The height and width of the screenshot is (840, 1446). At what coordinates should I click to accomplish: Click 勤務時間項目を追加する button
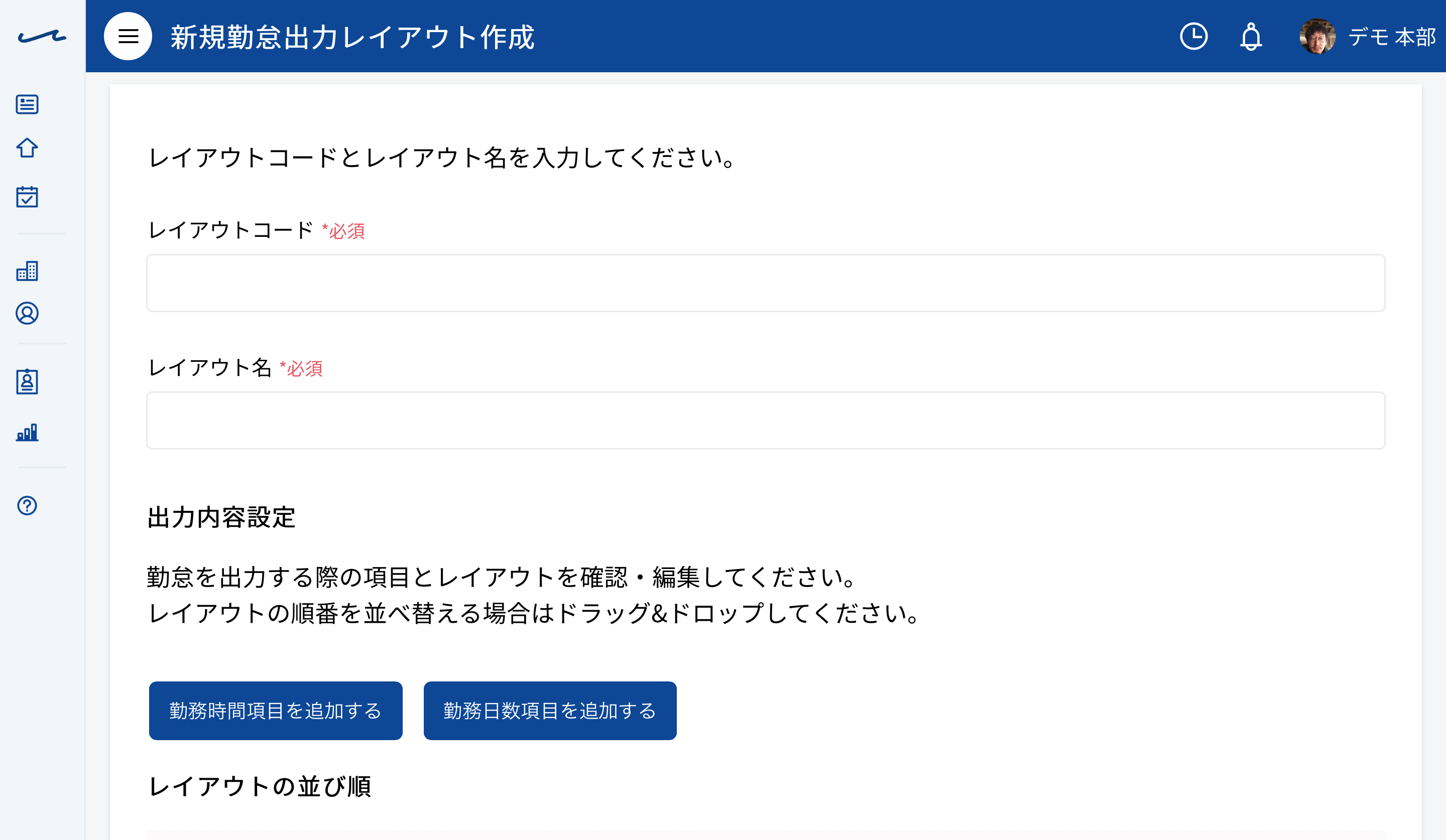coord(276,711)
